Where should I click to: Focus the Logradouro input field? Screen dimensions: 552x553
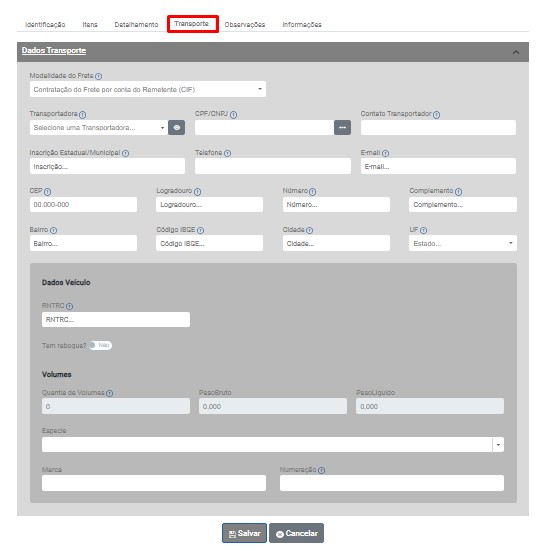pos(210,205)
